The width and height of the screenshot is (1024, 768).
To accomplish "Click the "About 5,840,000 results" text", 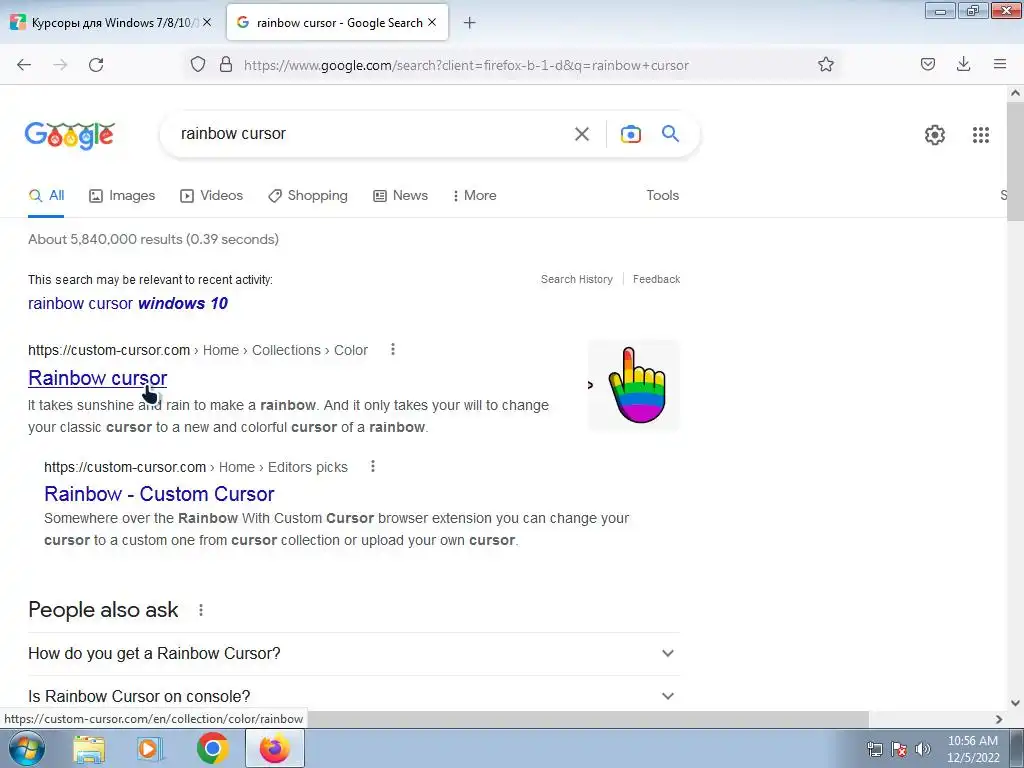I will (x=153, y=239).
